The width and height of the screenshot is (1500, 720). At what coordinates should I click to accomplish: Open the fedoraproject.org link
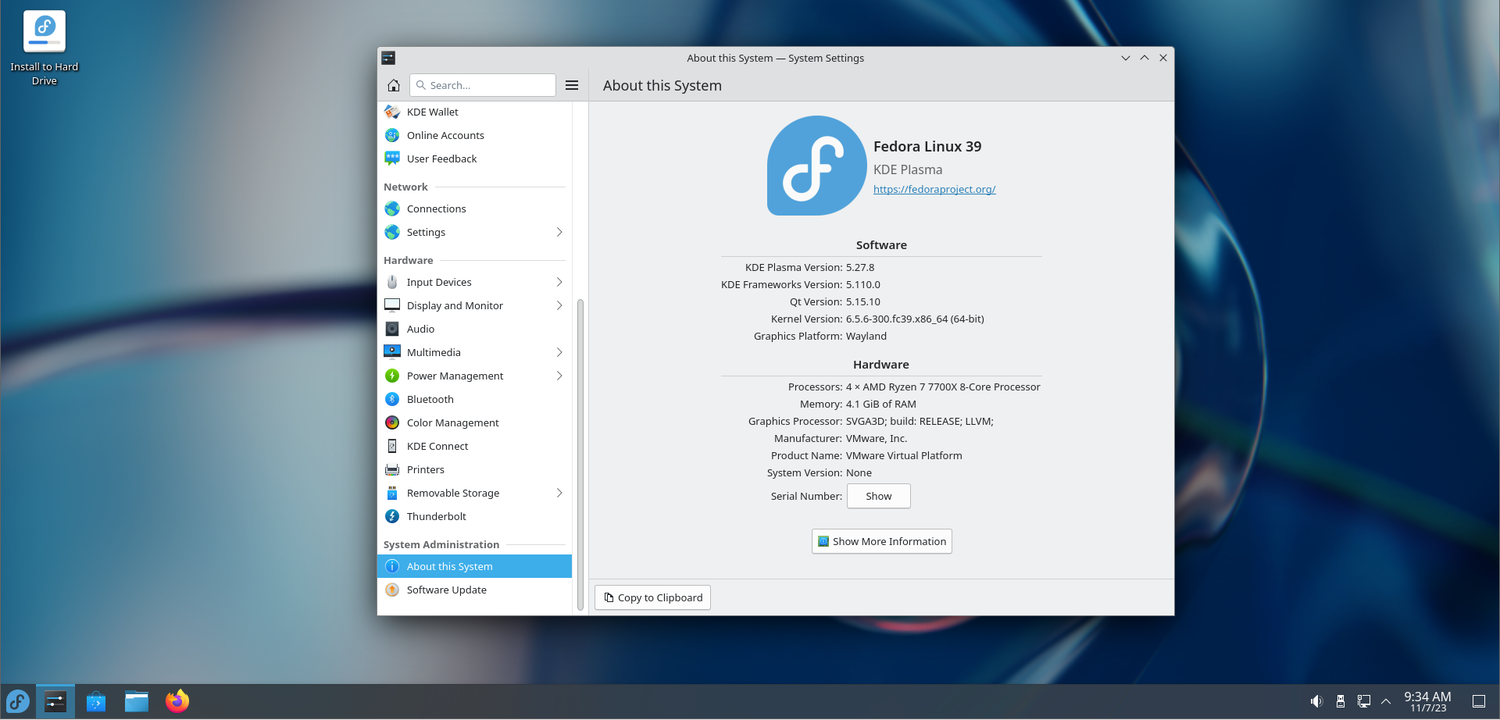click(x=934, y=189)
